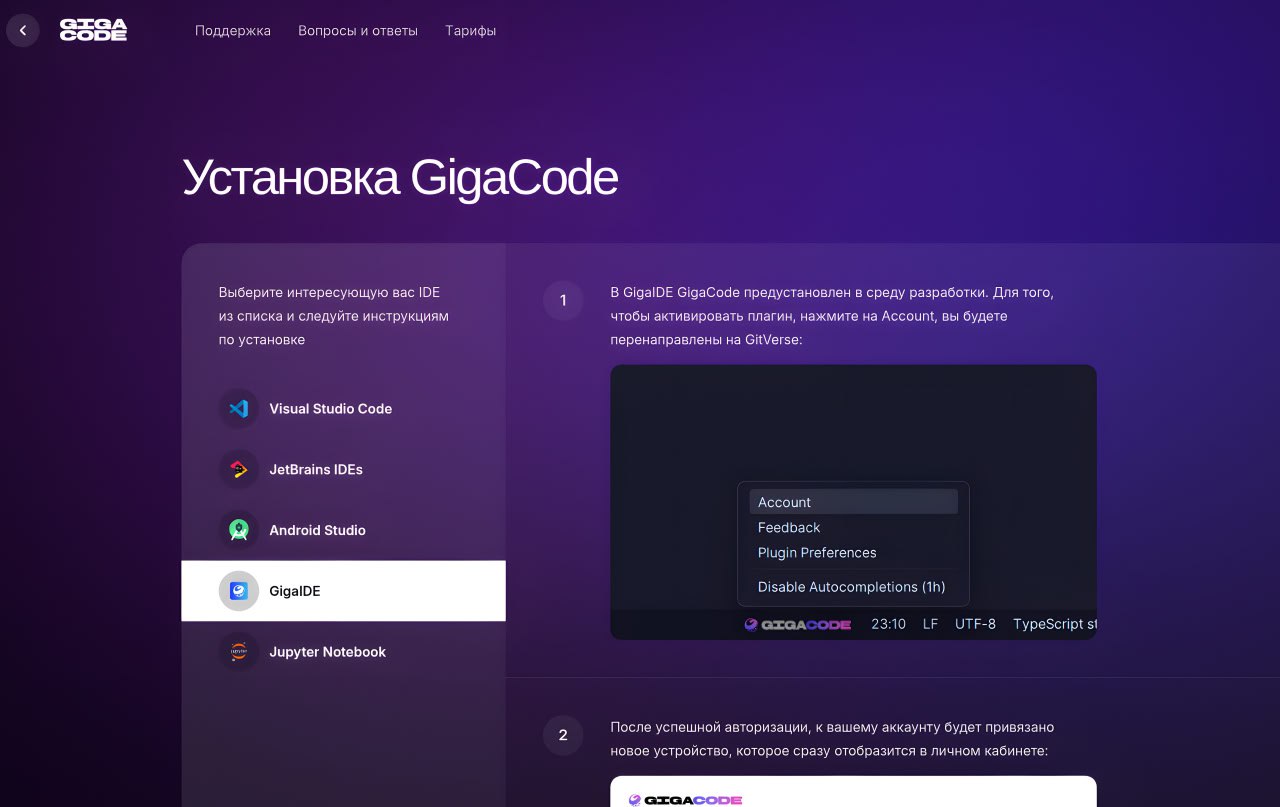Screen dimensions: 1280x807
Task: Click the JetBrains IDEs icon
Action: click(239, 470)
